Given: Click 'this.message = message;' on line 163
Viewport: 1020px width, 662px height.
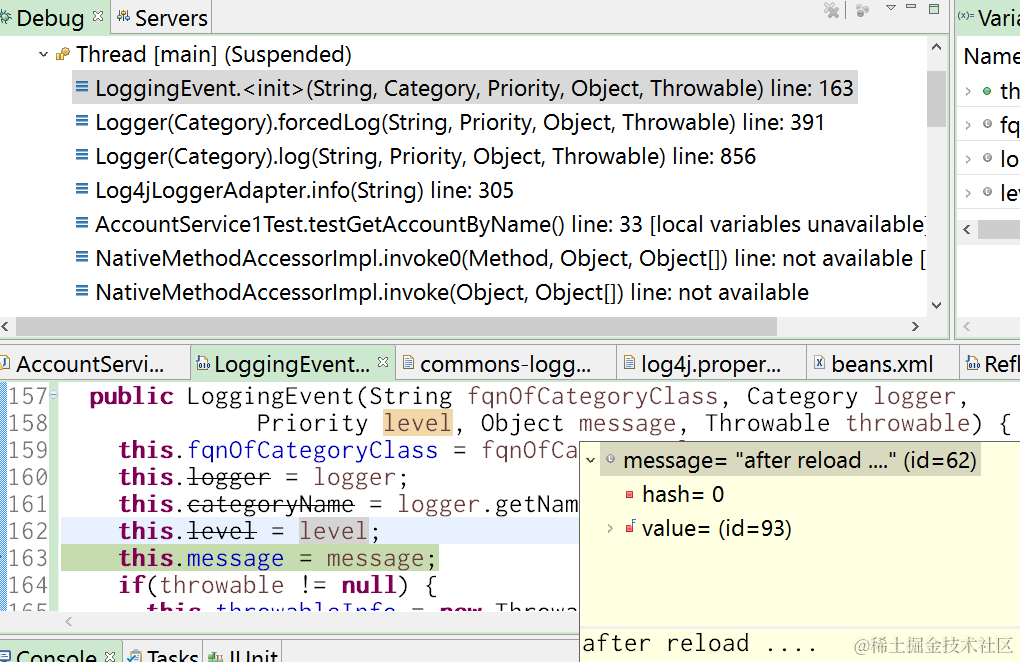Looking at the screenshot, I should pos(277,559).
